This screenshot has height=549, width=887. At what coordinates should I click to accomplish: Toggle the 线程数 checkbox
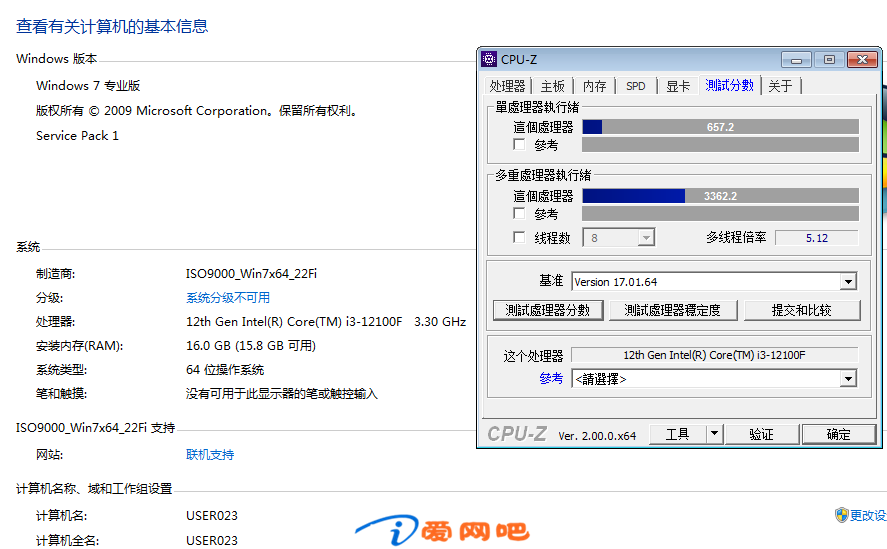(x=519, y=237)
